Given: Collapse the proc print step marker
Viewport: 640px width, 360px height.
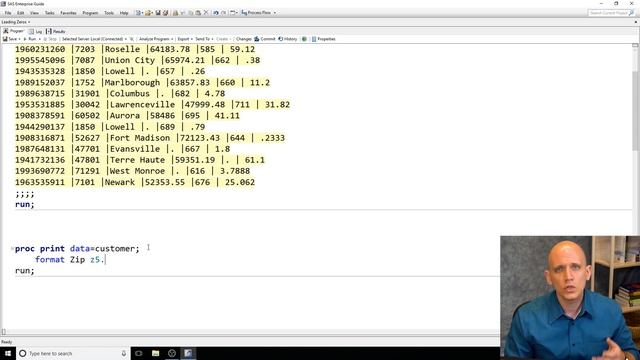Looking at the screenshot, I should 12,248.
